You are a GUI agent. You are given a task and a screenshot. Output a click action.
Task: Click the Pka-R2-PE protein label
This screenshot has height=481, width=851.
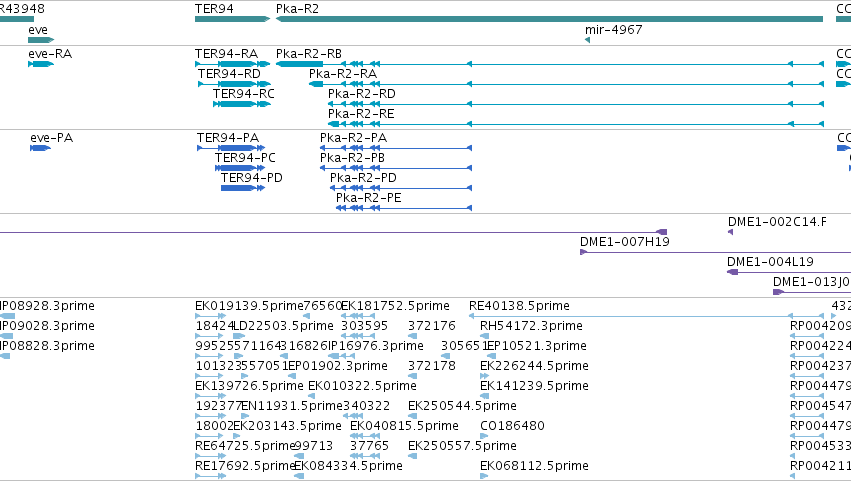[369, 198]
